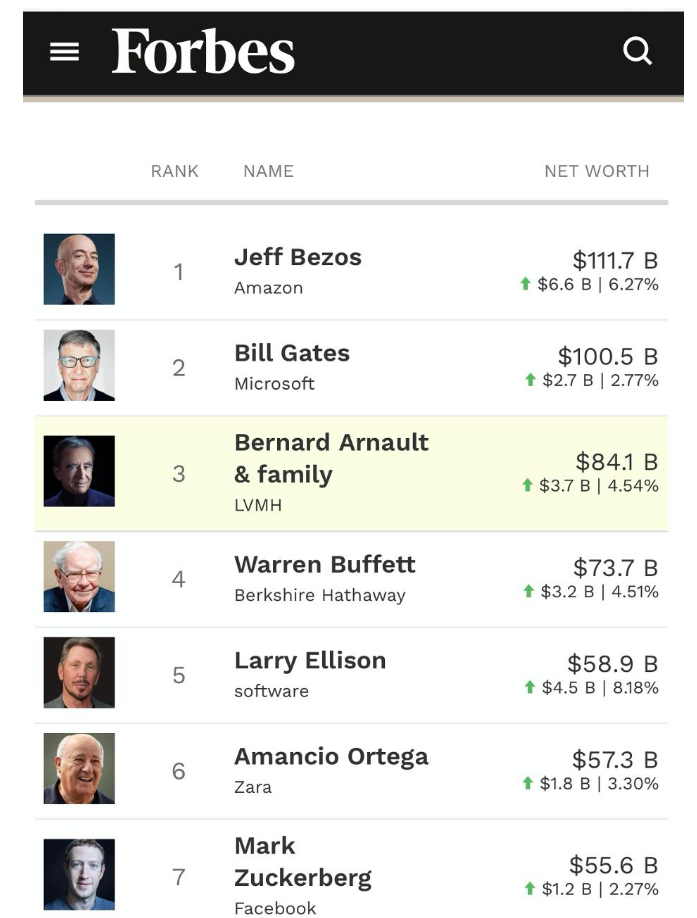Sort list by Net Worth column
The width and height of the screenshot is (697, 918).
coord(596,171)
